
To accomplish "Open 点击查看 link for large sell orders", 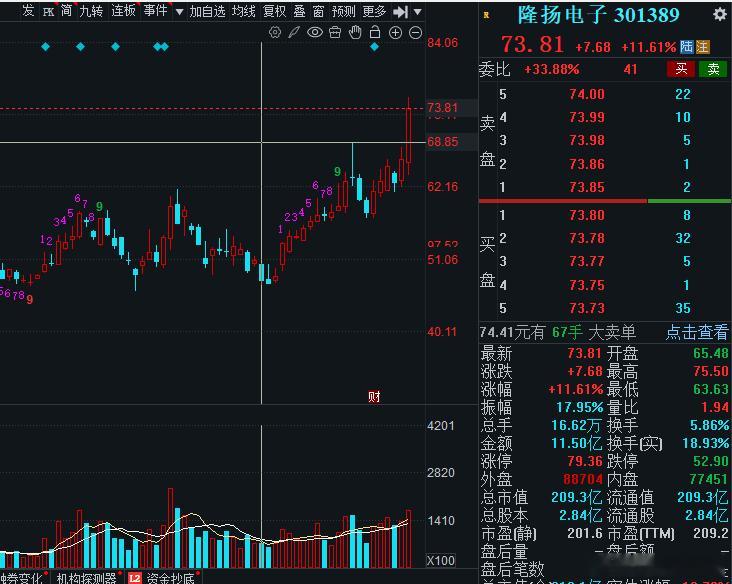I will coord(697,332).
